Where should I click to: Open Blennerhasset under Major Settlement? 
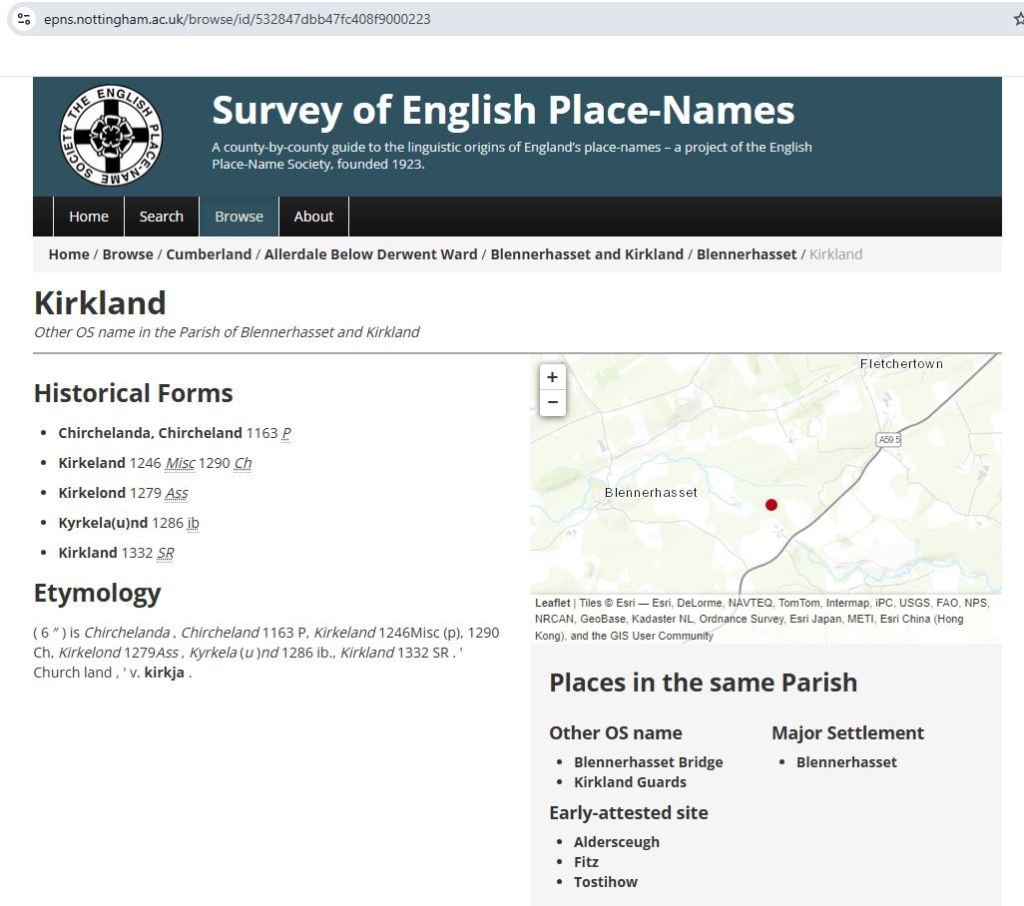[x=846, y=762]
